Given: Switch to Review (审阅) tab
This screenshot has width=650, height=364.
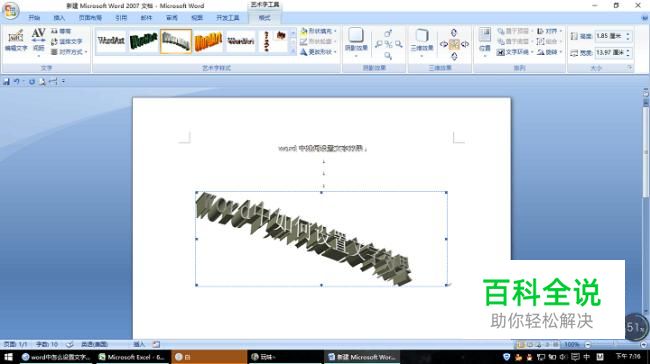Looking at the screenshot, I should [172, 18].
